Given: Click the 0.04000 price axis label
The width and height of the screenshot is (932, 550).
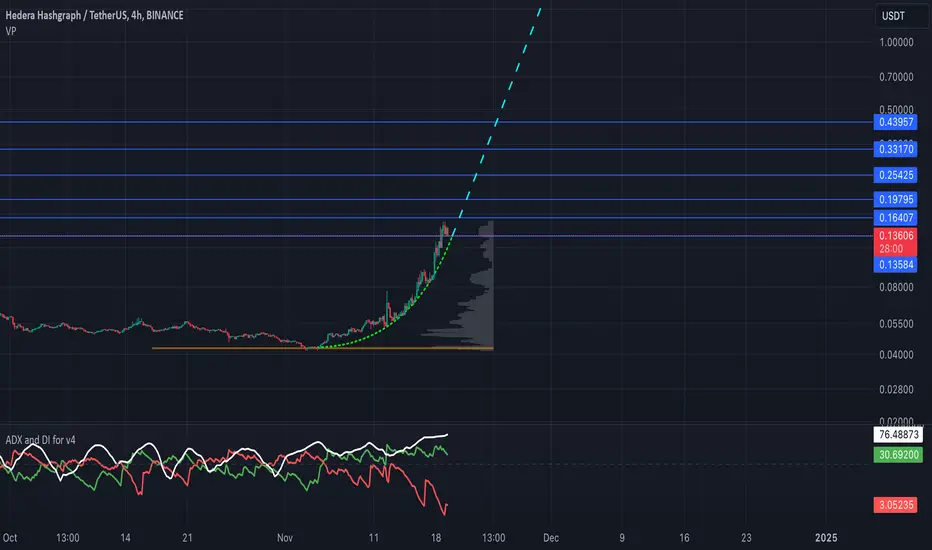Looking at the screenshot, I should tap(896, 355).
